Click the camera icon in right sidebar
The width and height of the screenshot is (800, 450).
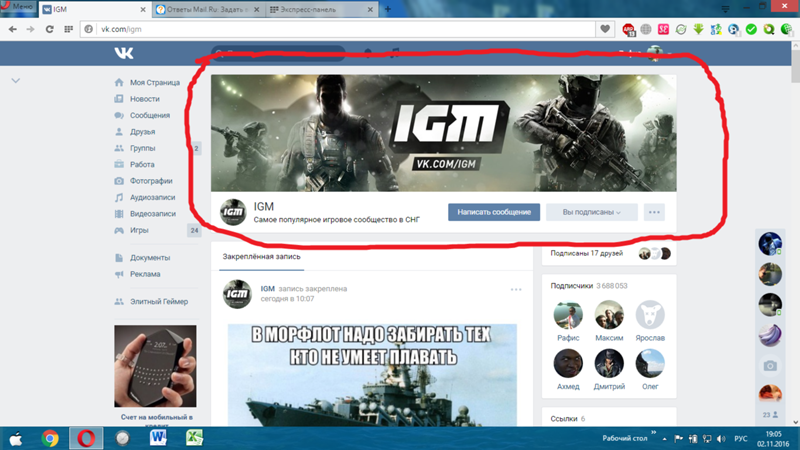[770, 366]
